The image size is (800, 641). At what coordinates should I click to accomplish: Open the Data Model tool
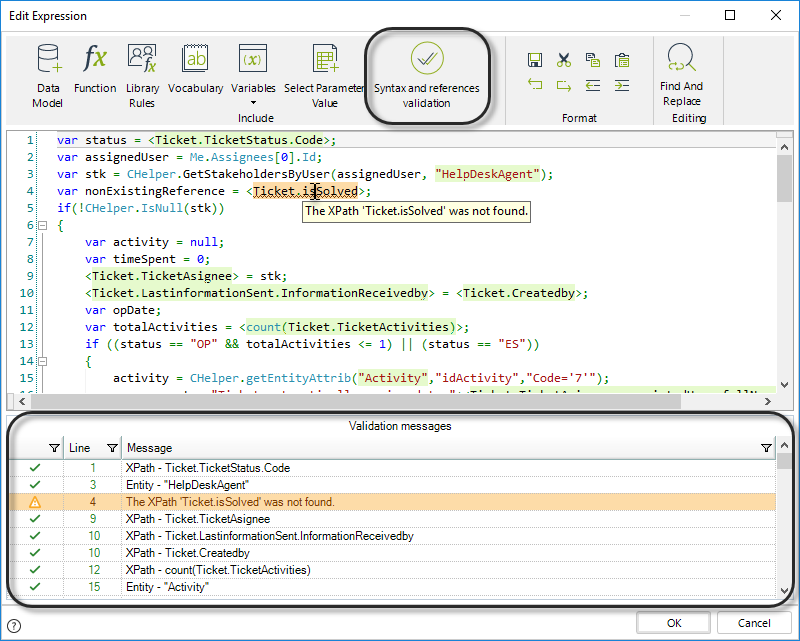(x=47, y=76)
